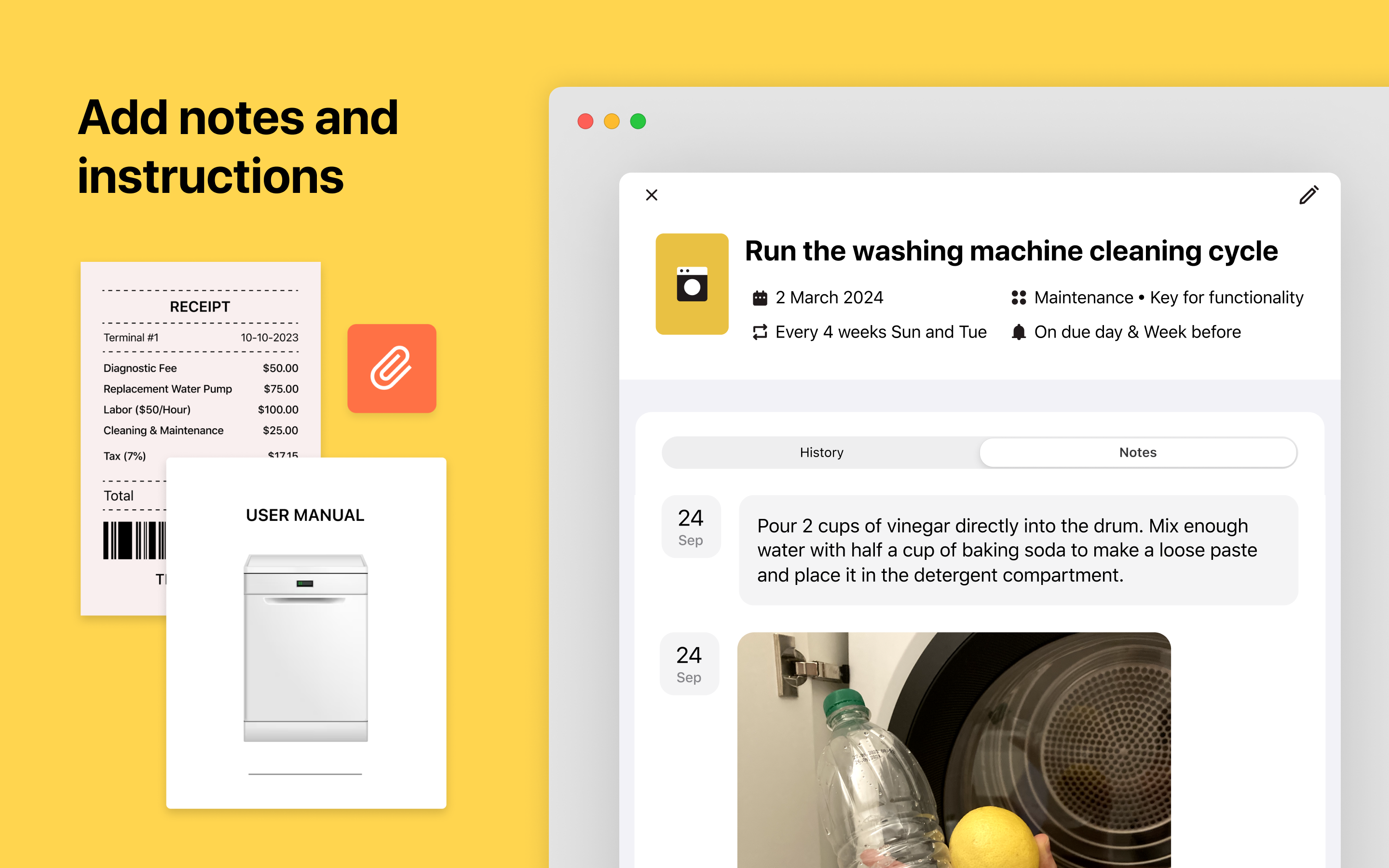Click the repeat icon beside Every 4 weeks
The image size is (1389, 868).
pyautogui.click(x=760, y=332)
